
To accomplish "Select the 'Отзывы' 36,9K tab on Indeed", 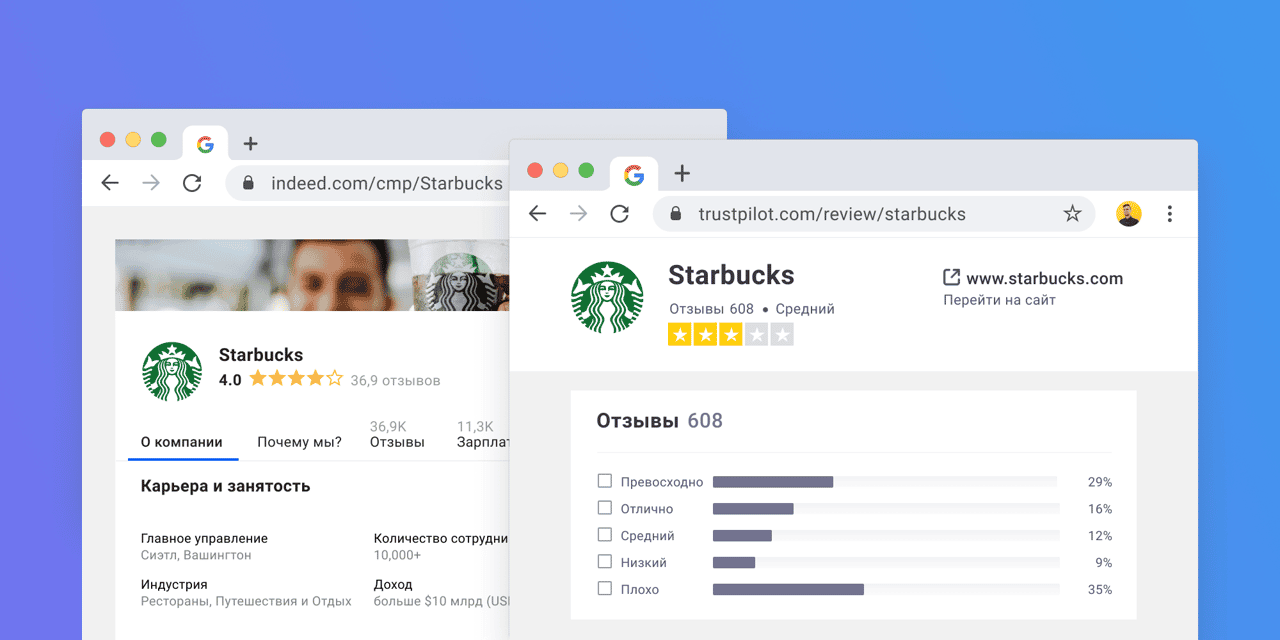I will tap(397, 434).
